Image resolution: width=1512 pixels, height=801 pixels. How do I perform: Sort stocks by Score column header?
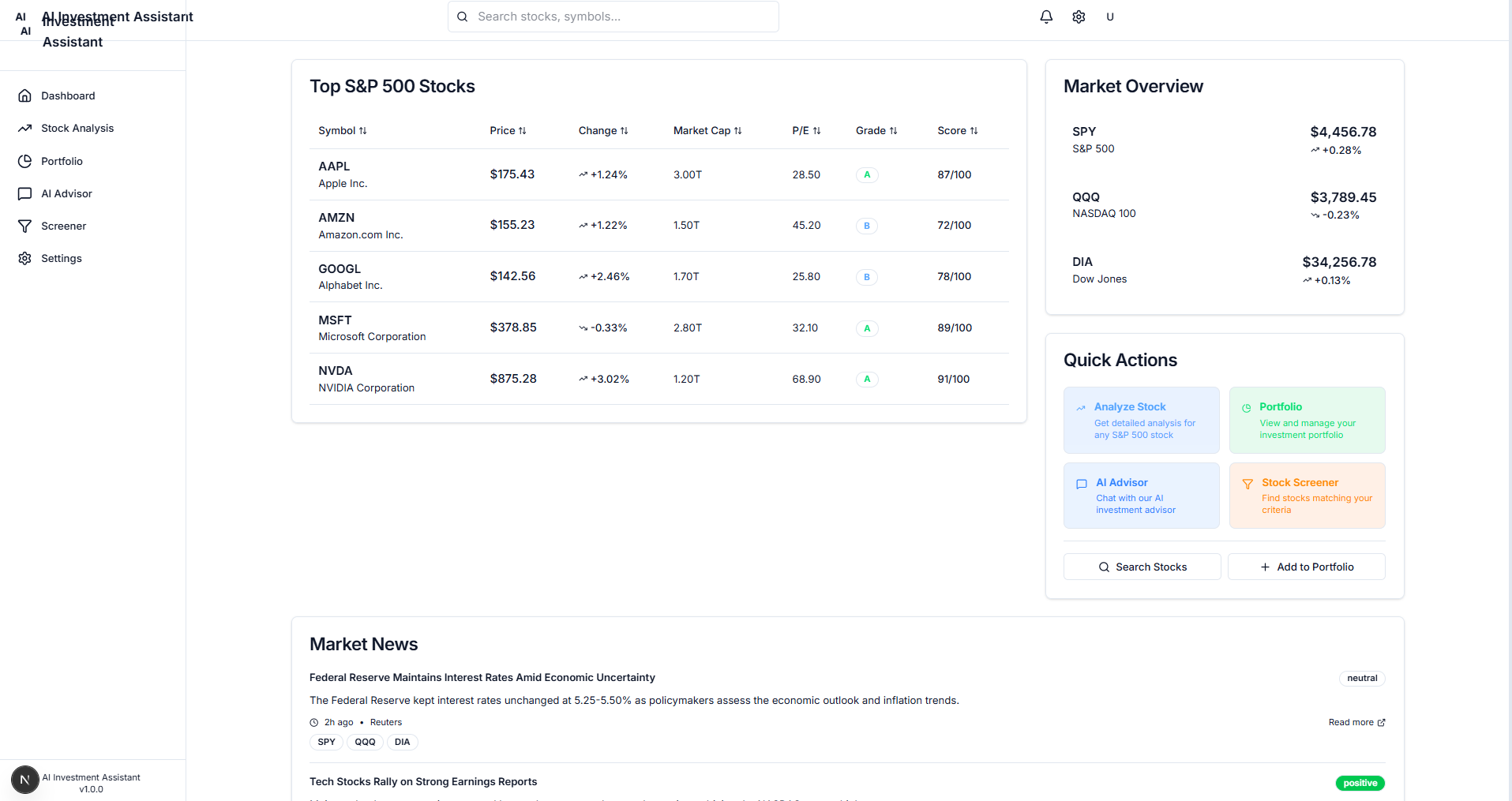tap(958, 131)
